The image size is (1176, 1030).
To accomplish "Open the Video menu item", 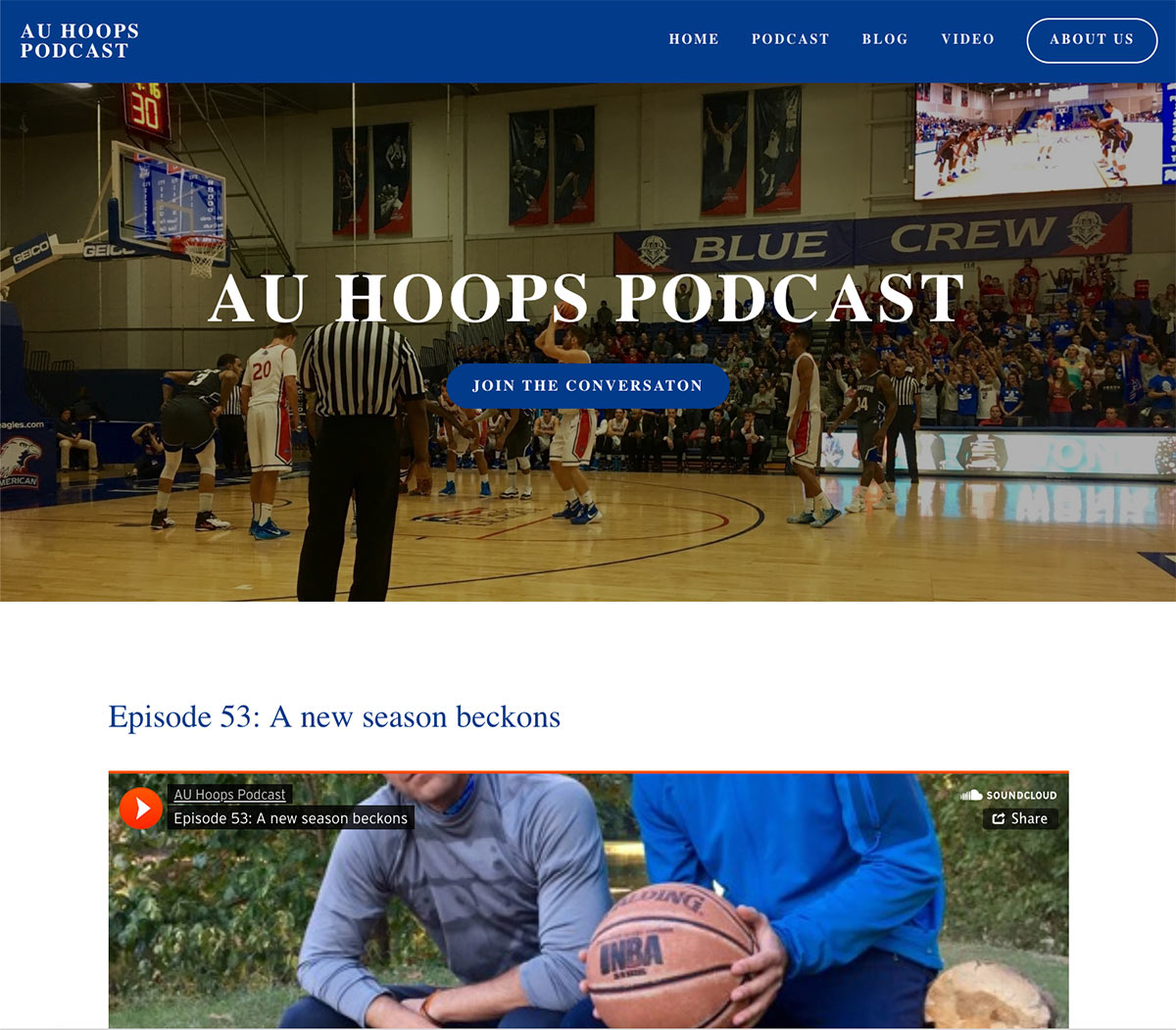I will tap(967, 39).
